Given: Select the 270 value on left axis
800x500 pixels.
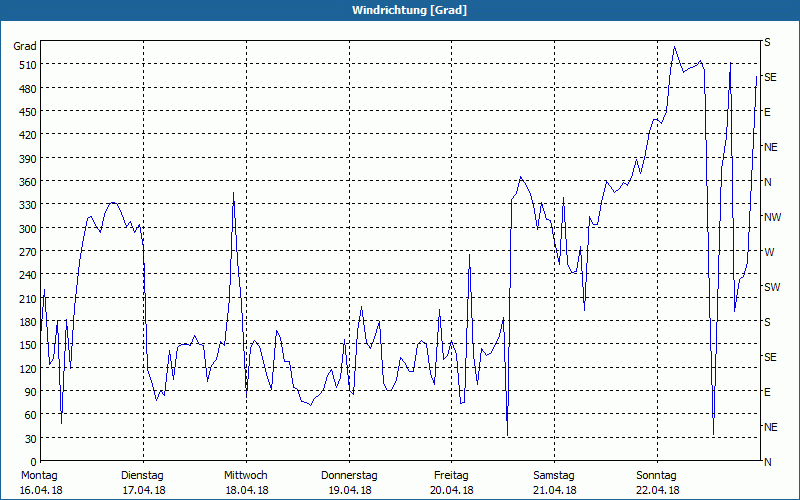Looking at the screenshot, I should pyautogui.click(x=28, y=252).
